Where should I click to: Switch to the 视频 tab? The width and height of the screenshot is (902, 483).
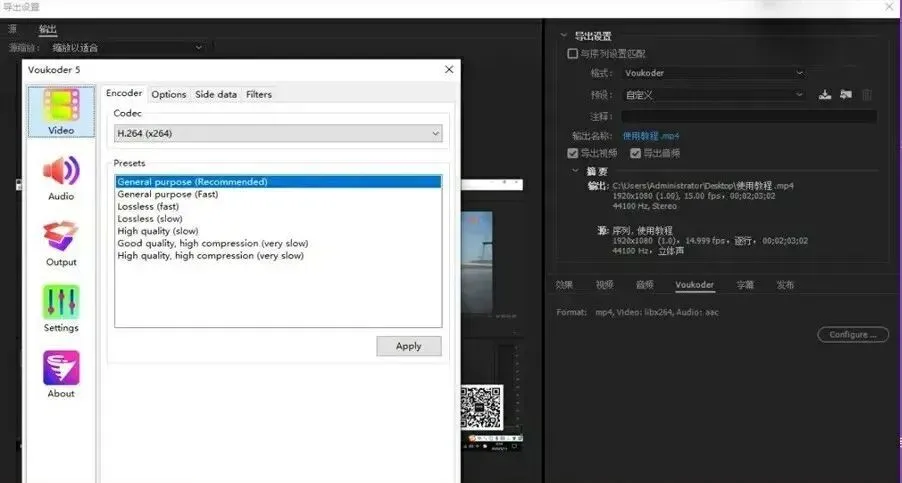pos(604,285)
